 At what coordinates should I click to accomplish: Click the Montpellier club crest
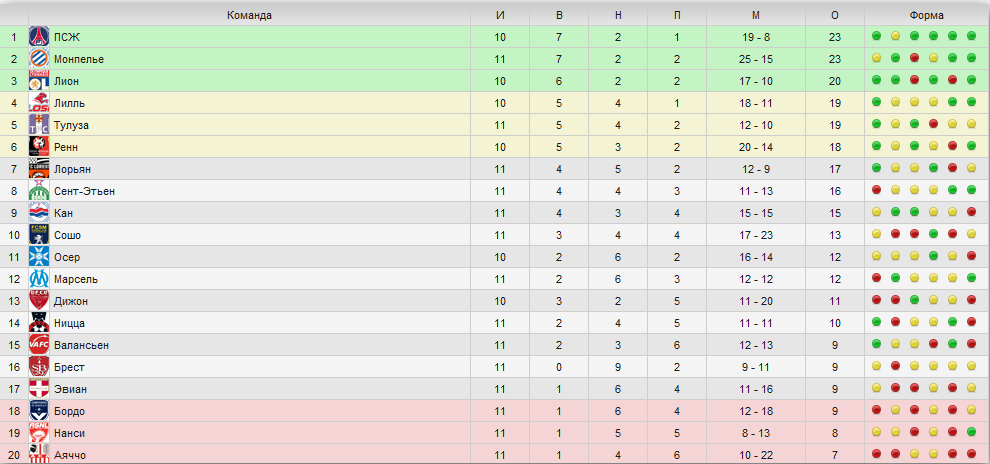click(39, 59)
